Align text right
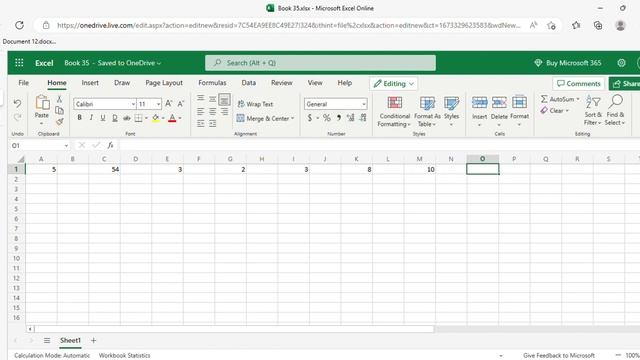 coord(224,111)
